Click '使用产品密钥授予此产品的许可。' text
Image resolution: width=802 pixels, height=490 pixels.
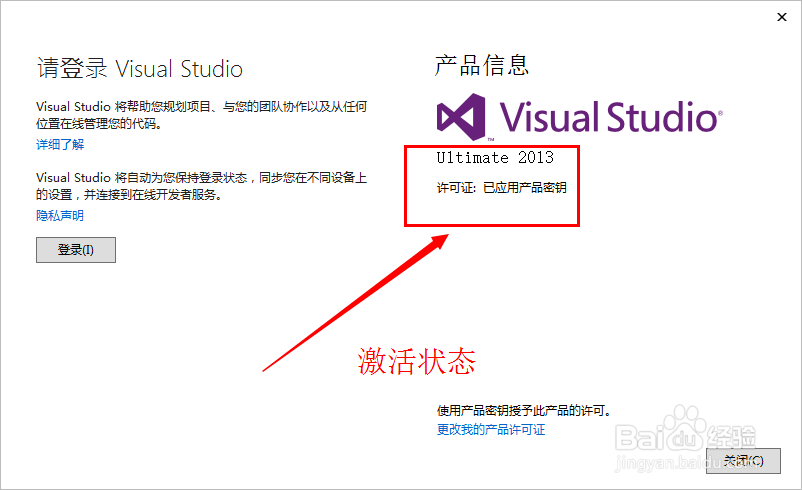pos(524,410)
